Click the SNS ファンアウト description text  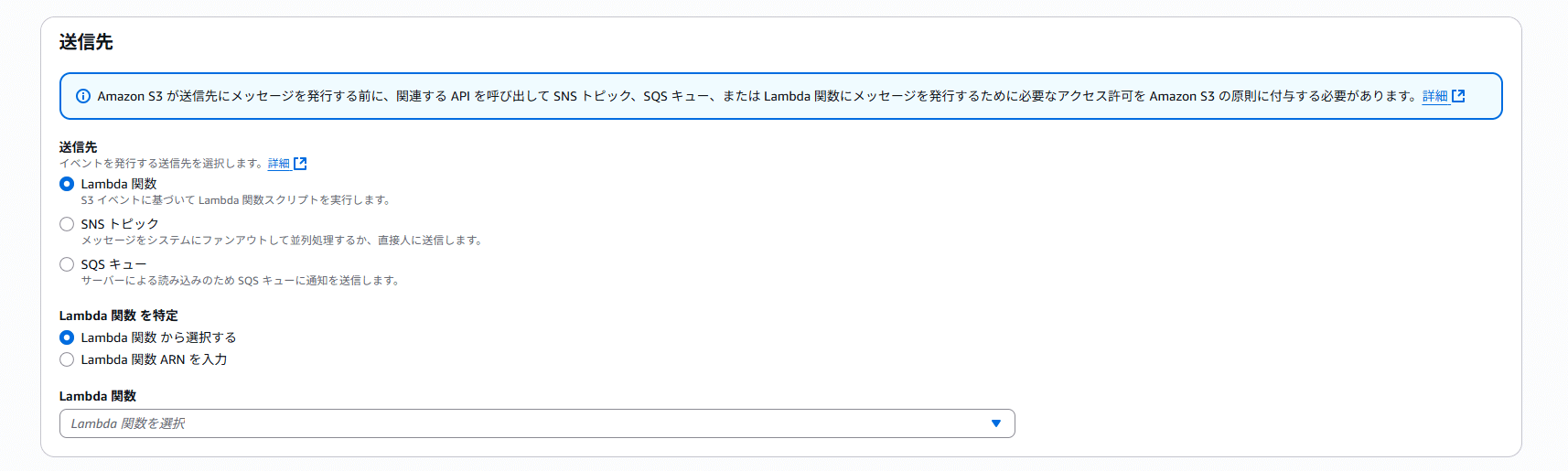point(281,241)
